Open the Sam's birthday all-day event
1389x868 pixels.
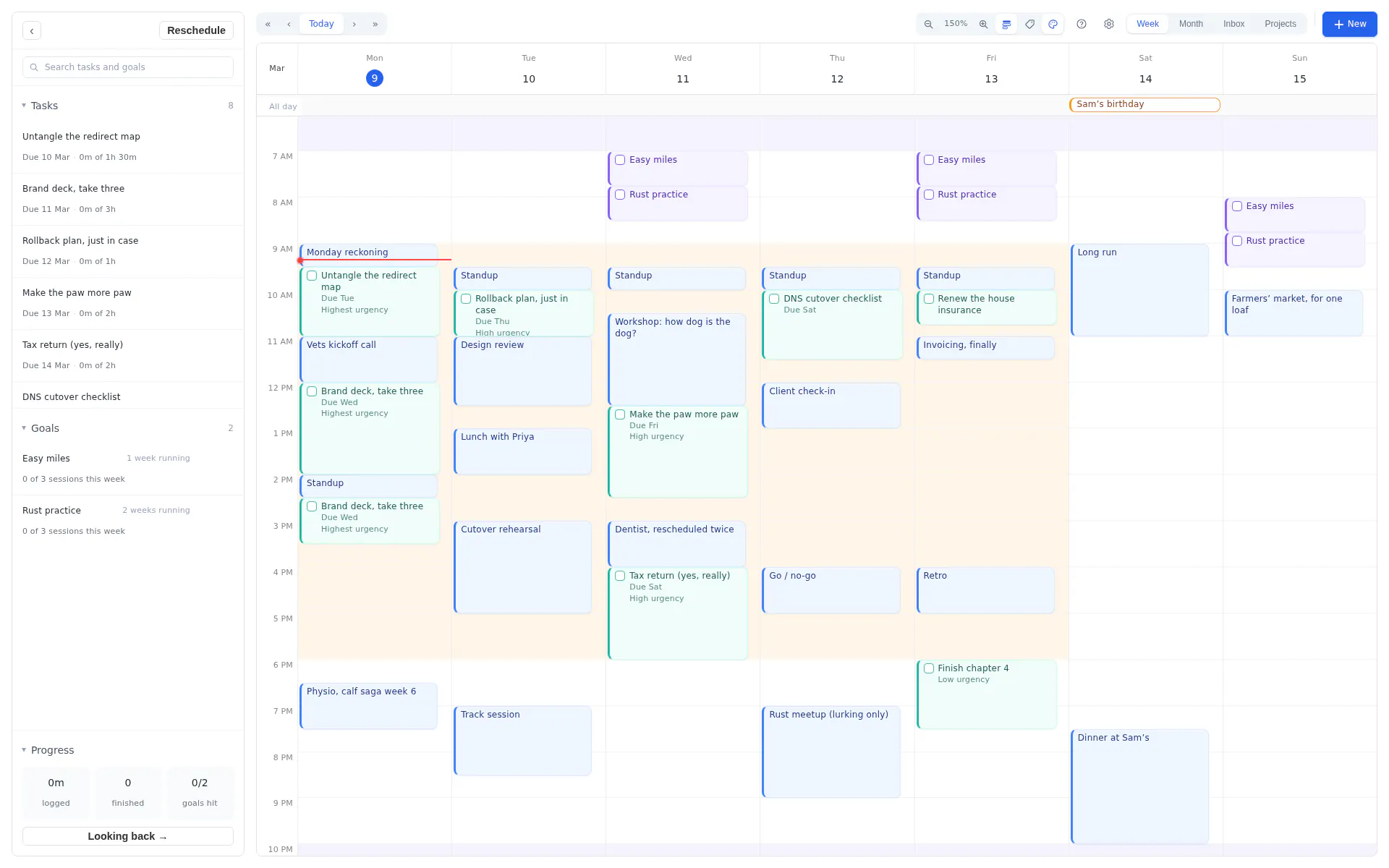click(1144, 105)
